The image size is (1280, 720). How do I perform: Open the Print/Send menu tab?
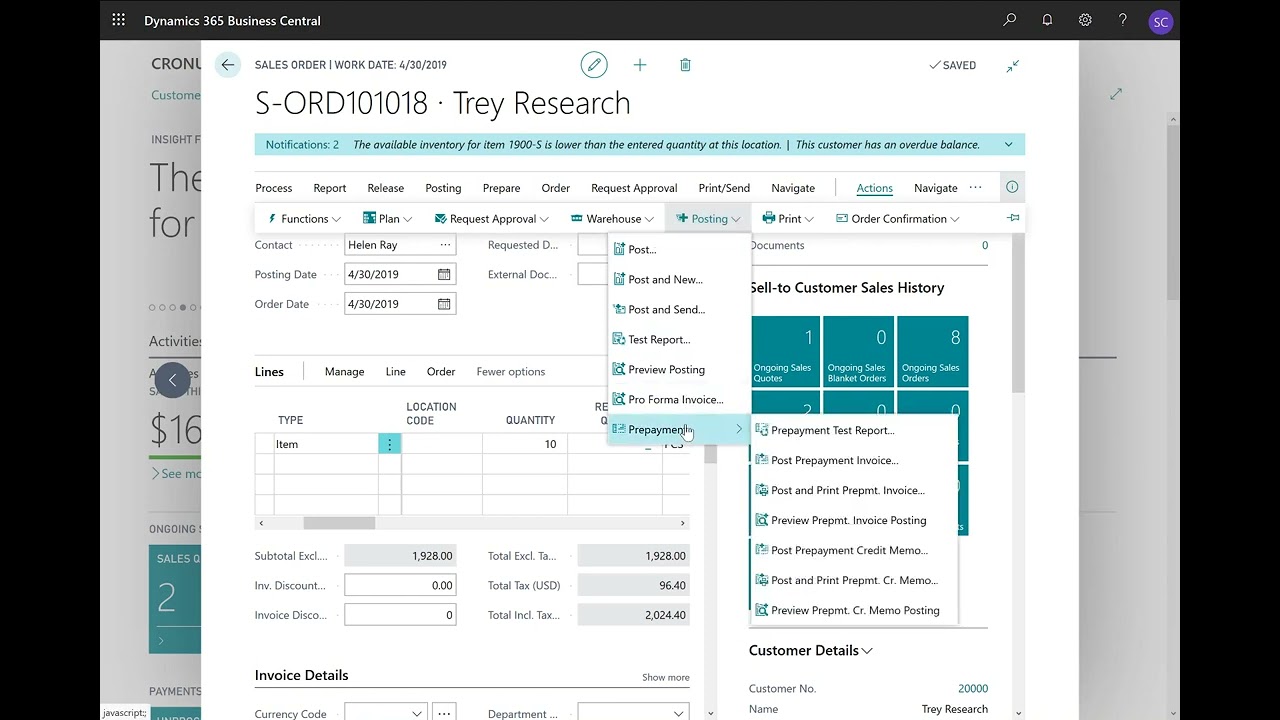724,187
